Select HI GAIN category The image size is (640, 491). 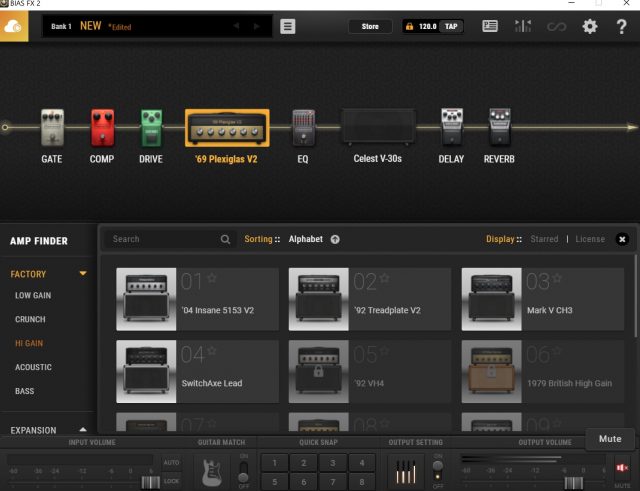click(29, 343)
